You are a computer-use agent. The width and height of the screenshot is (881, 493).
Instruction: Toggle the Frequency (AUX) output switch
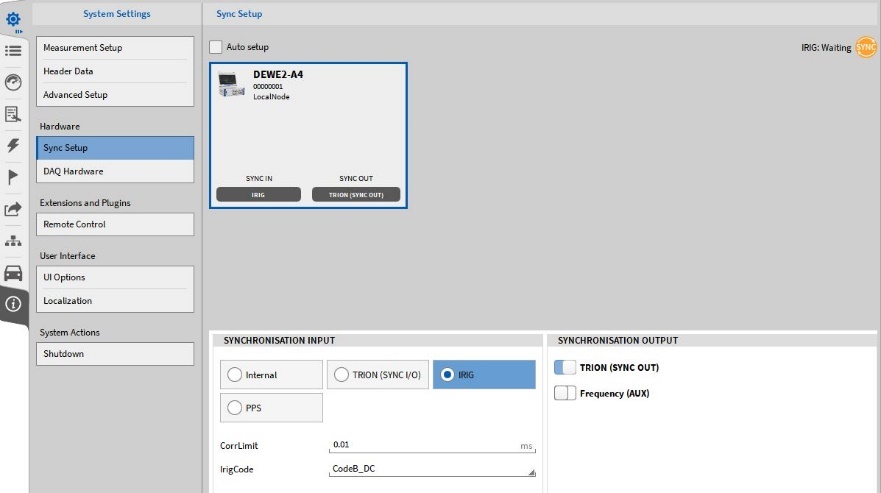pyautogui.click(x=565, y=393)
